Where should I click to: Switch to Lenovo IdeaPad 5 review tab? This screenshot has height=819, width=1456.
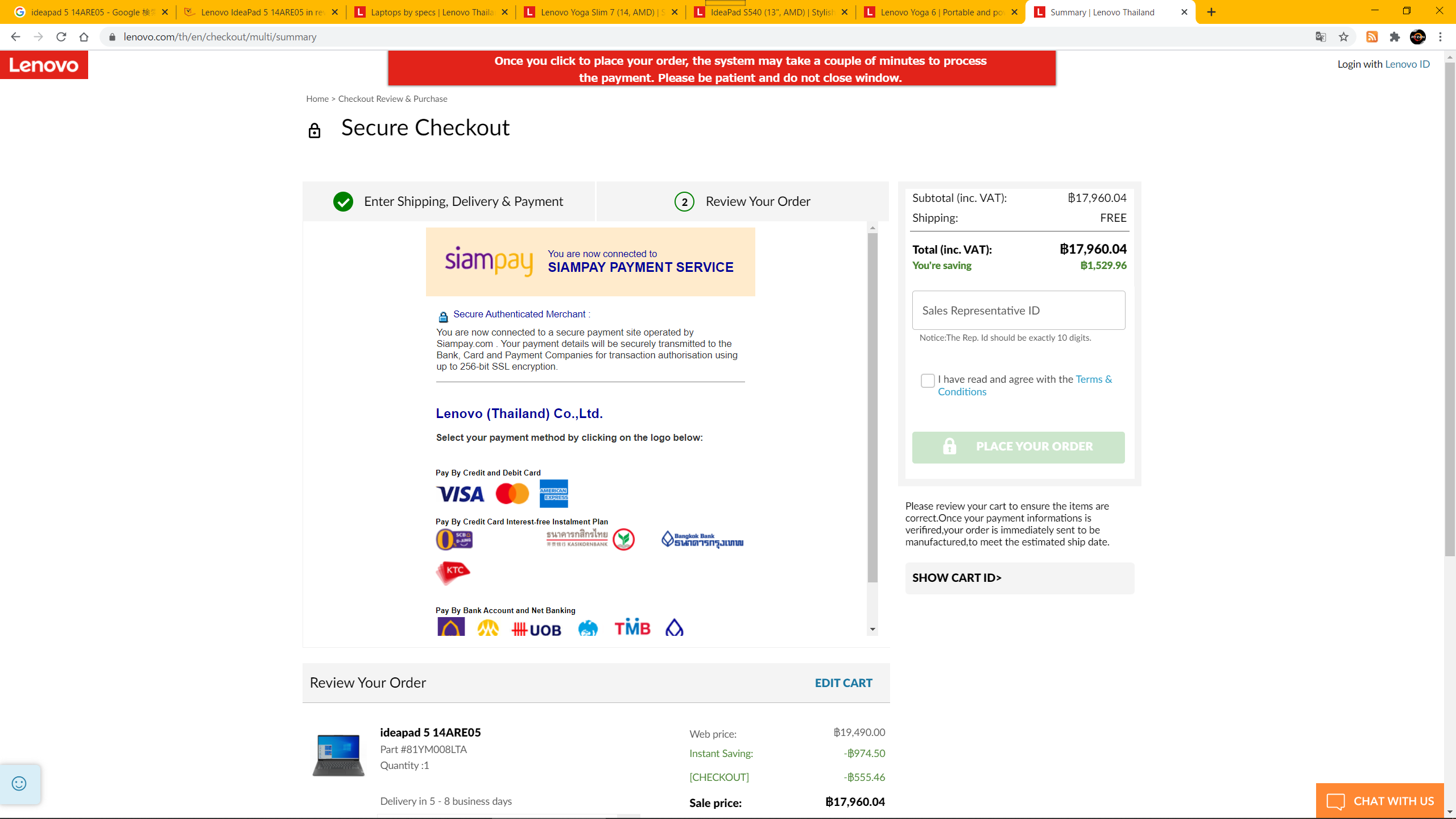pos(260,12)
